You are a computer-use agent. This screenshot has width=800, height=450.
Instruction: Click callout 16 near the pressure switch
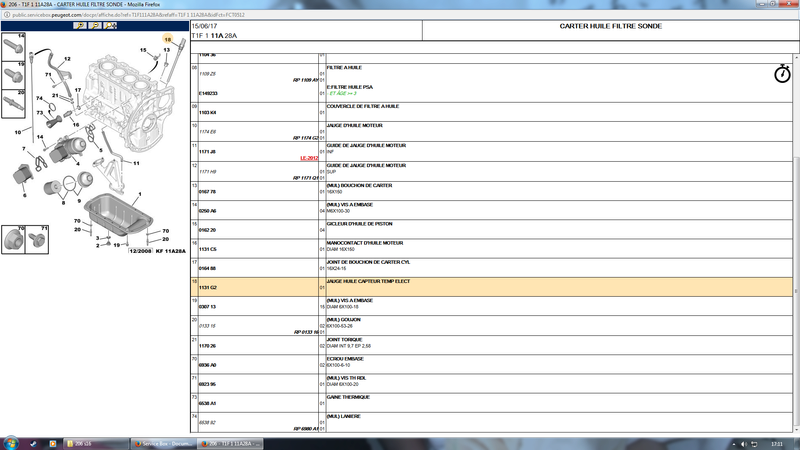click(76, 124)
